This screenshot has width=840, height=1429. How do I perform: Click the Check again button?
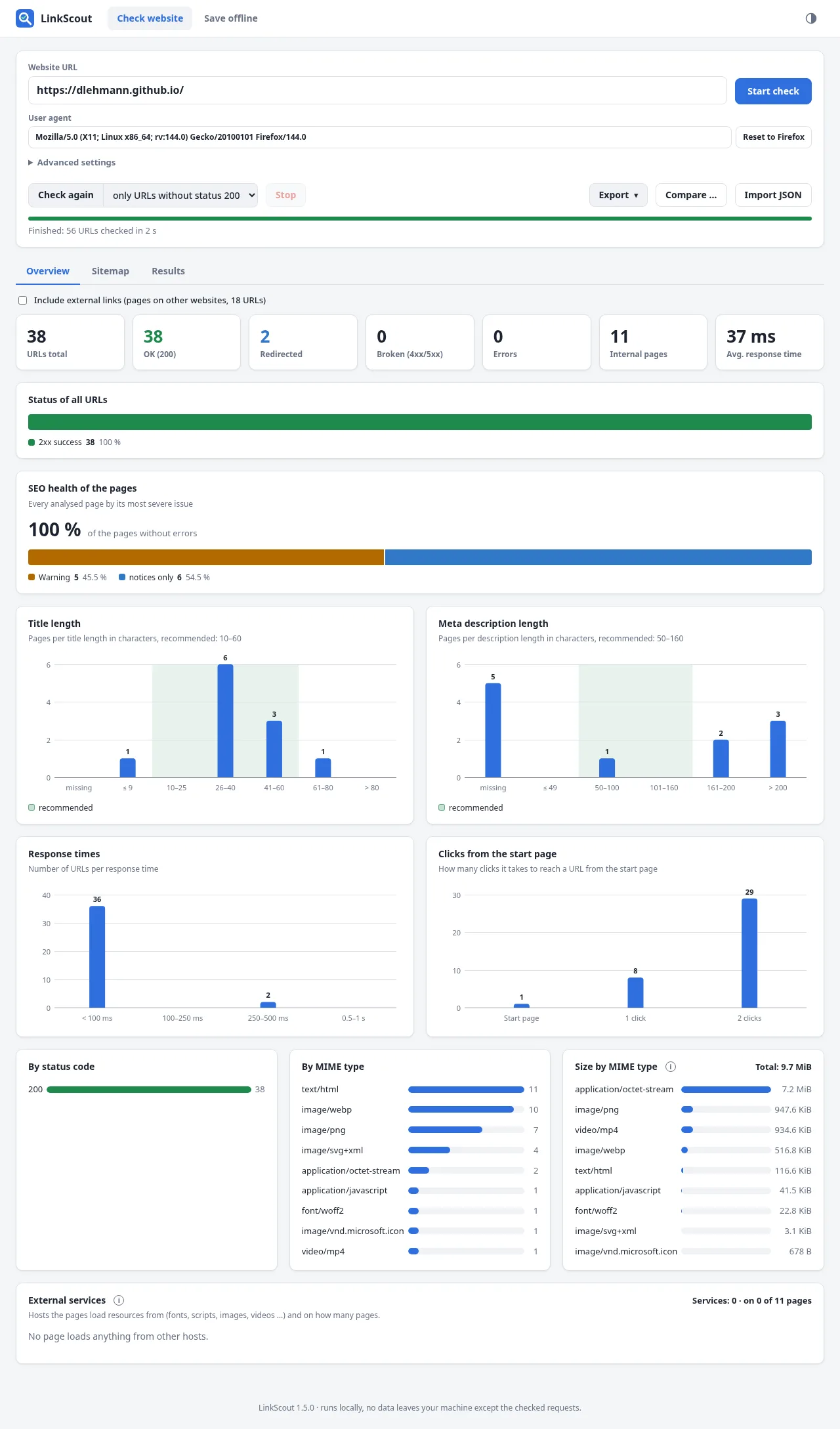66,195
